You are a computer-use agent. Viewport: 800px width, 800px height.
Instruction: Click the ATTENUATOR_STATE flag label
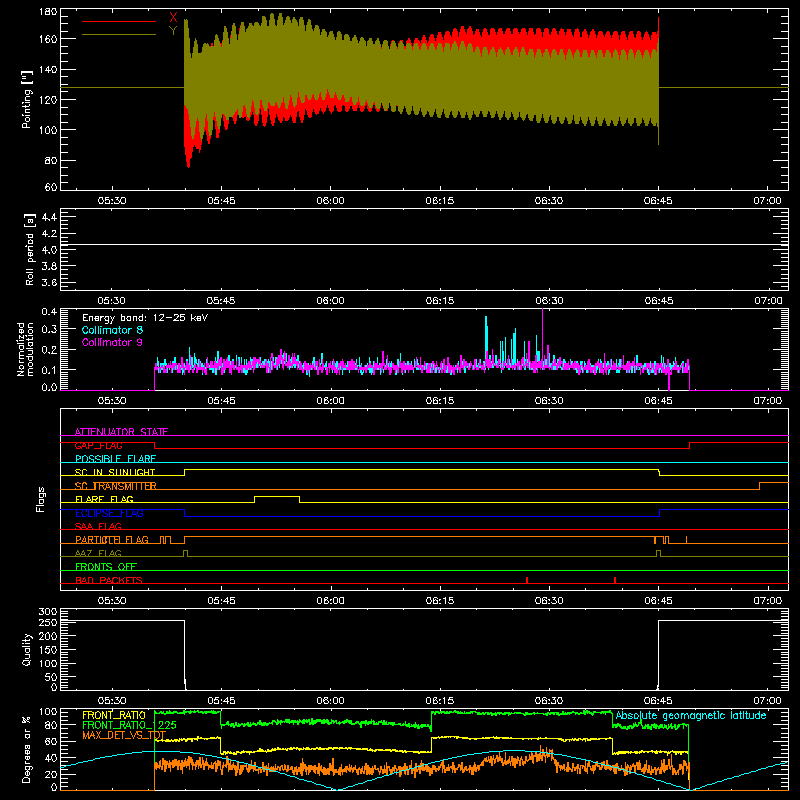coord(121,432)
